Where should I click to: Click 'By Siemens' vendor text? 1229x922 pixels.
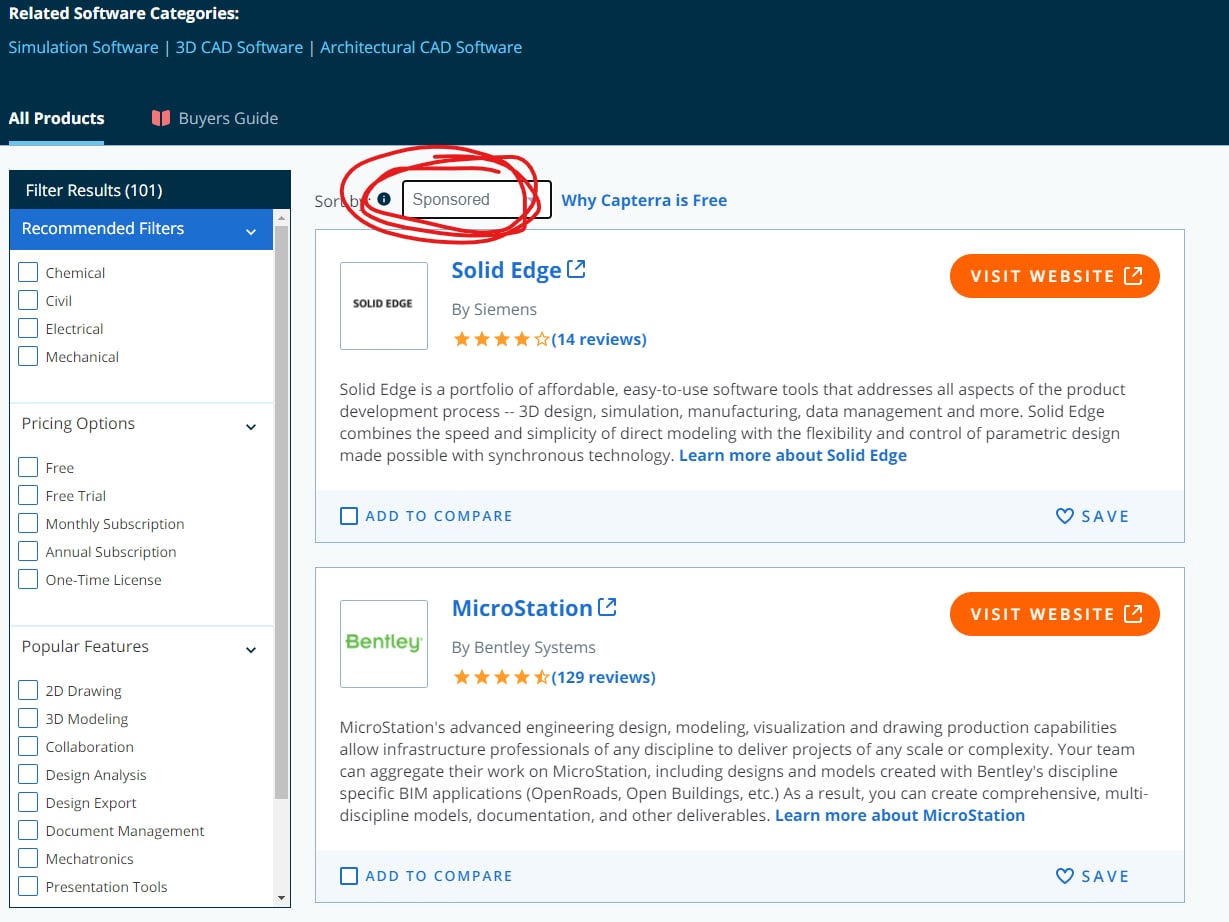click(x=494, y=309)
